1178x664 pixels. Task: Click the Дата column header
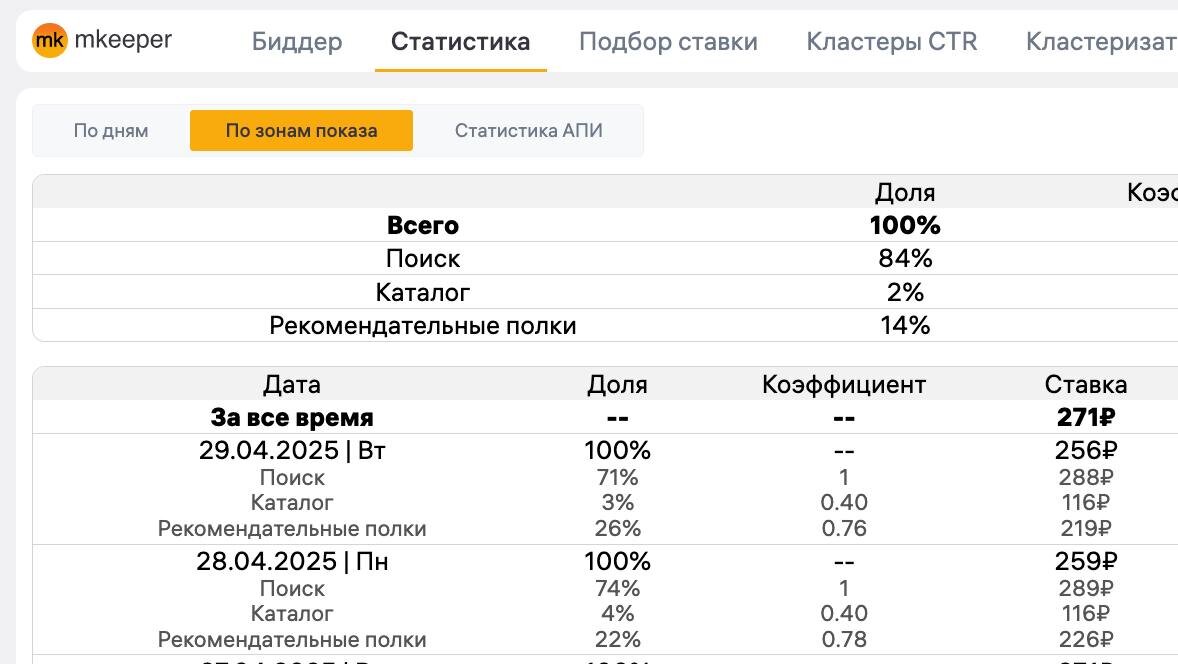291,385
